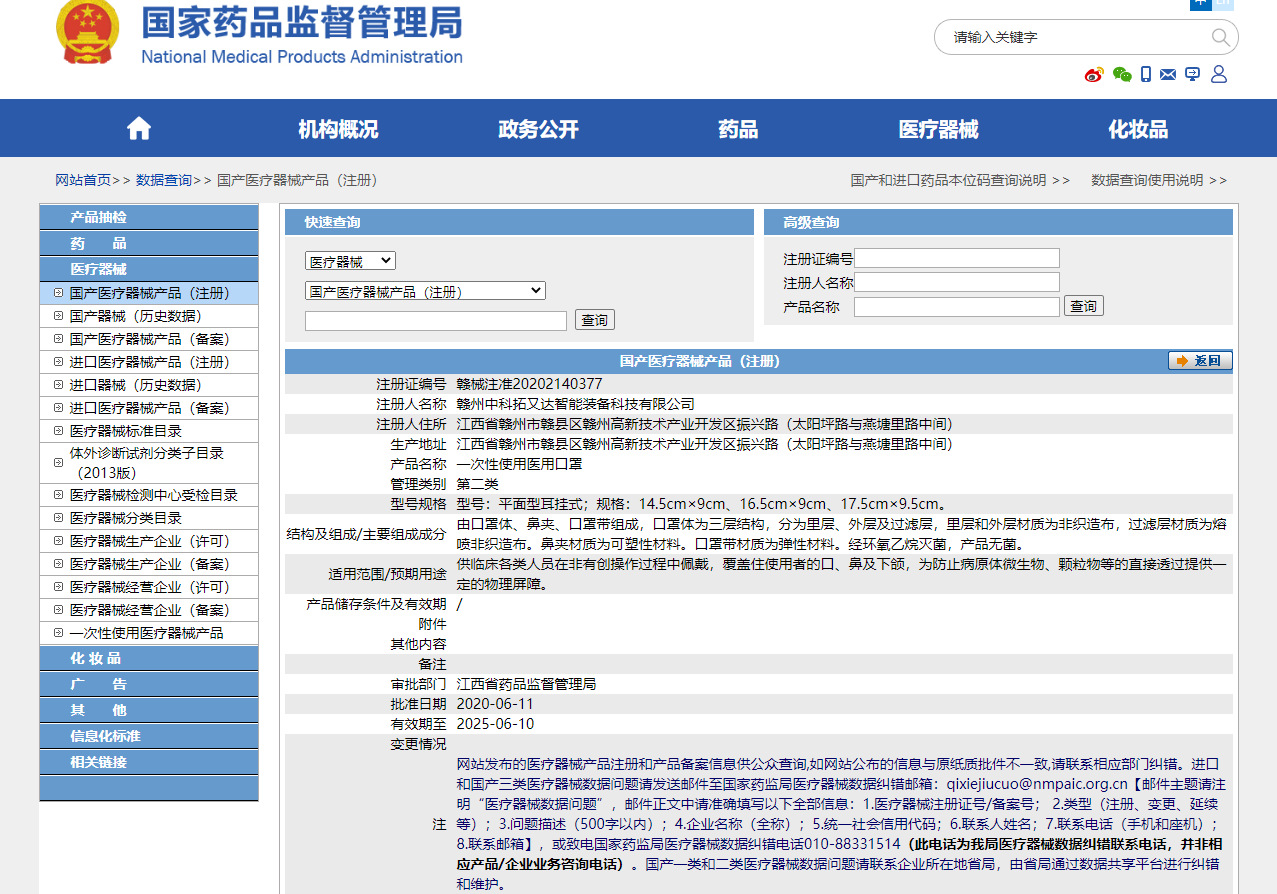Click 查询 button under quick search
The height and width of the screenshot is (894, 1277).
pos(595,320)
